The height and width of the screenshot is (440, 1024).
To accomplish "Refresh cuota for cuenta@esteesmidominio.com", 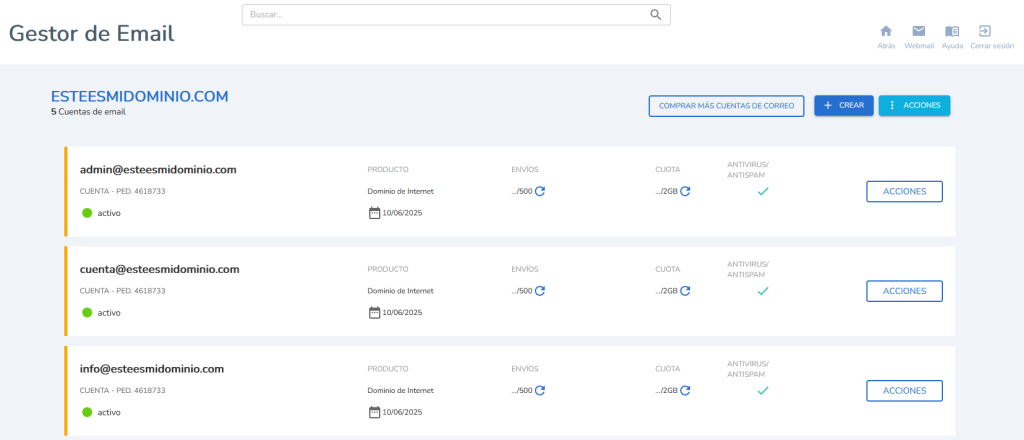I will (685, 291).
